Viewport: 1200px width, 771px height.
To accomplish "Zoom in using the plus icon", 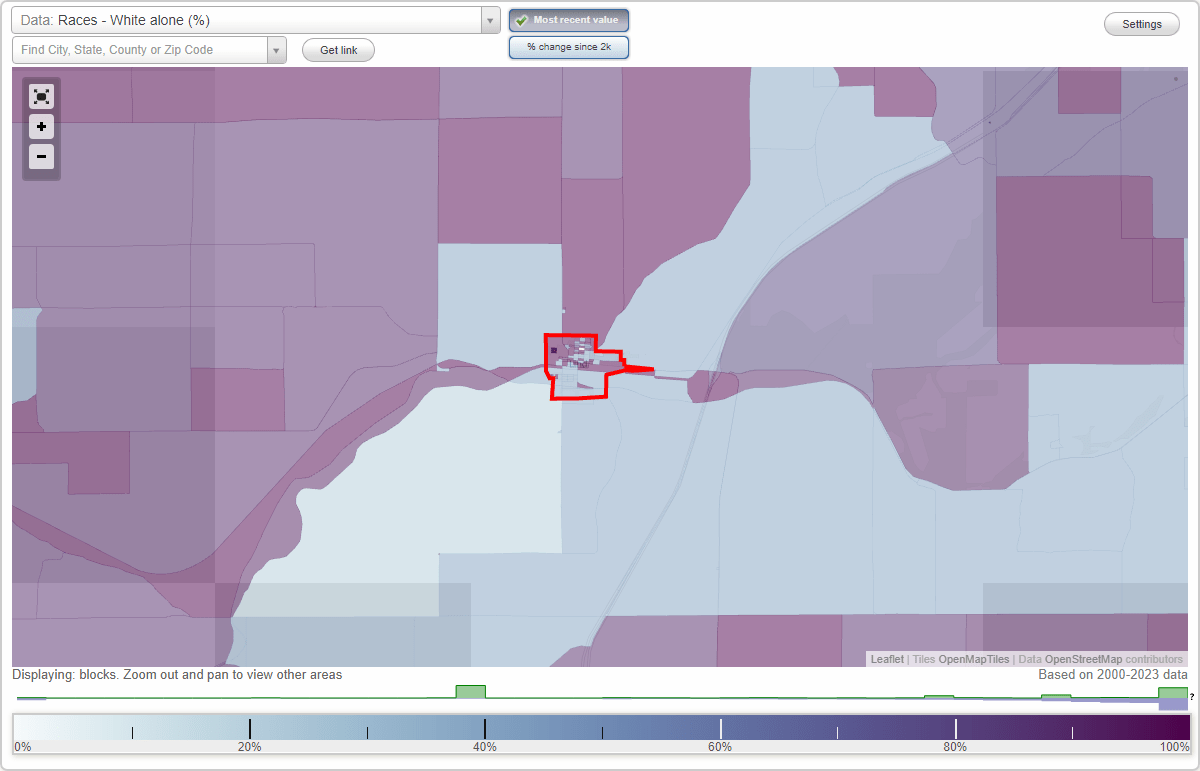I will (41, 126).
